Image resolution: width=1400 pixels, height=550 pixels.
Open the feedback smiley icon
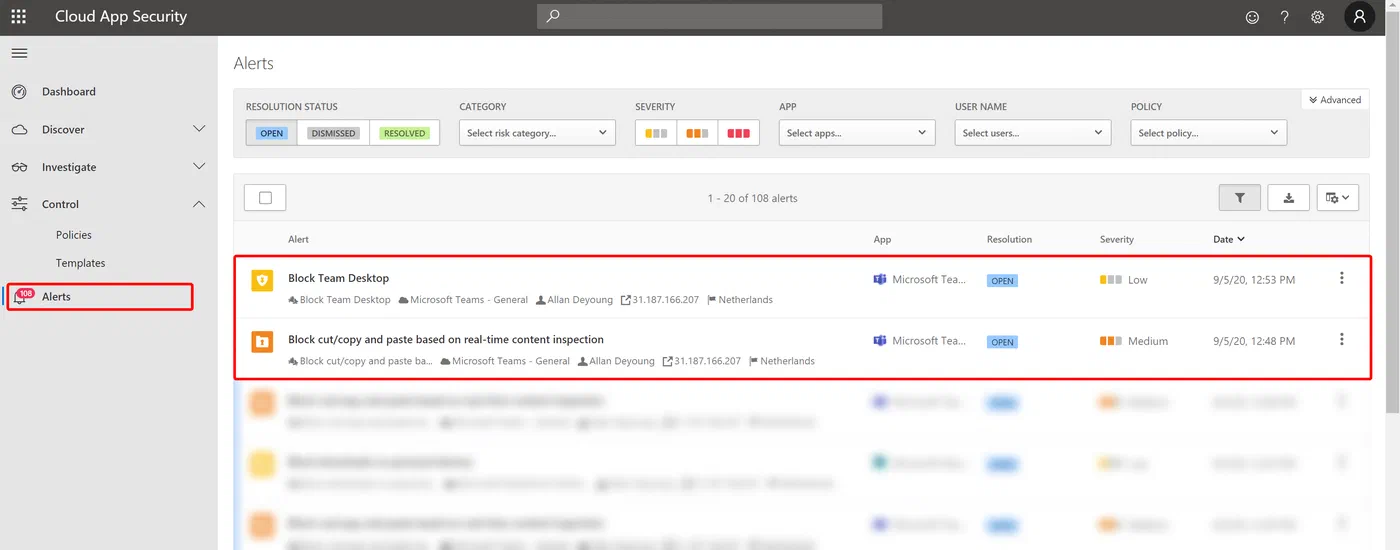tap(1252, 17)
